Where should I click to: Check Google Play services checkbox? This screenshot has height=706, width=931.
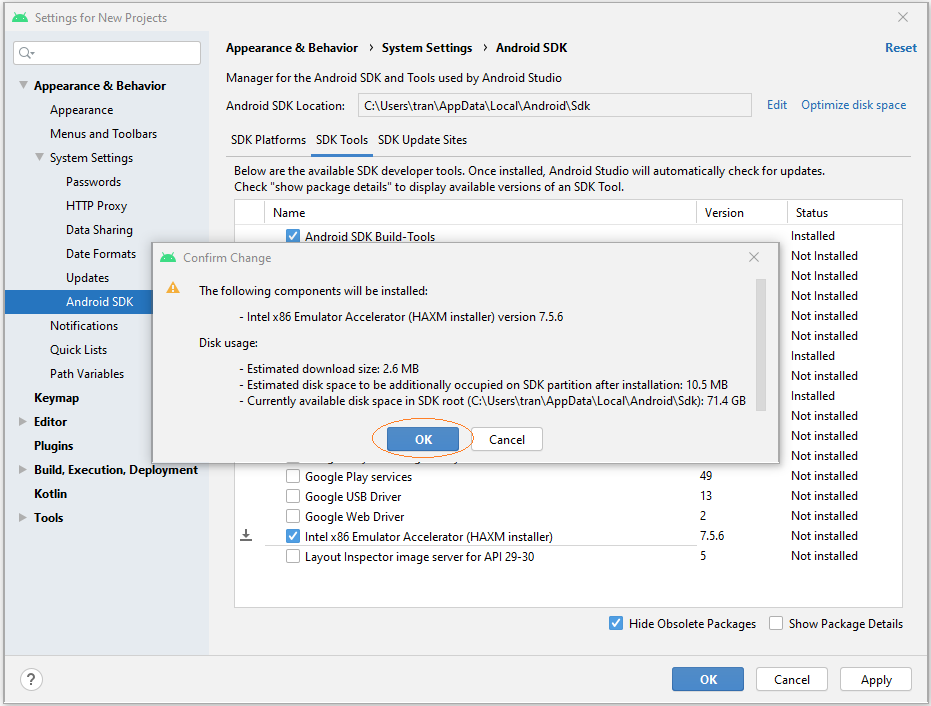[293, 476]
